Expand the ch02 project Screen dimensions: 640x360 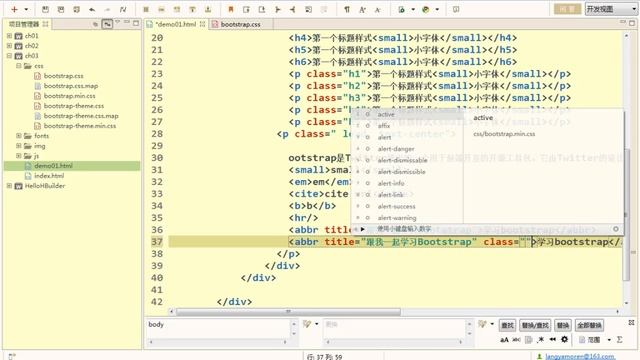pyautogui.click(x=9, y=46)
